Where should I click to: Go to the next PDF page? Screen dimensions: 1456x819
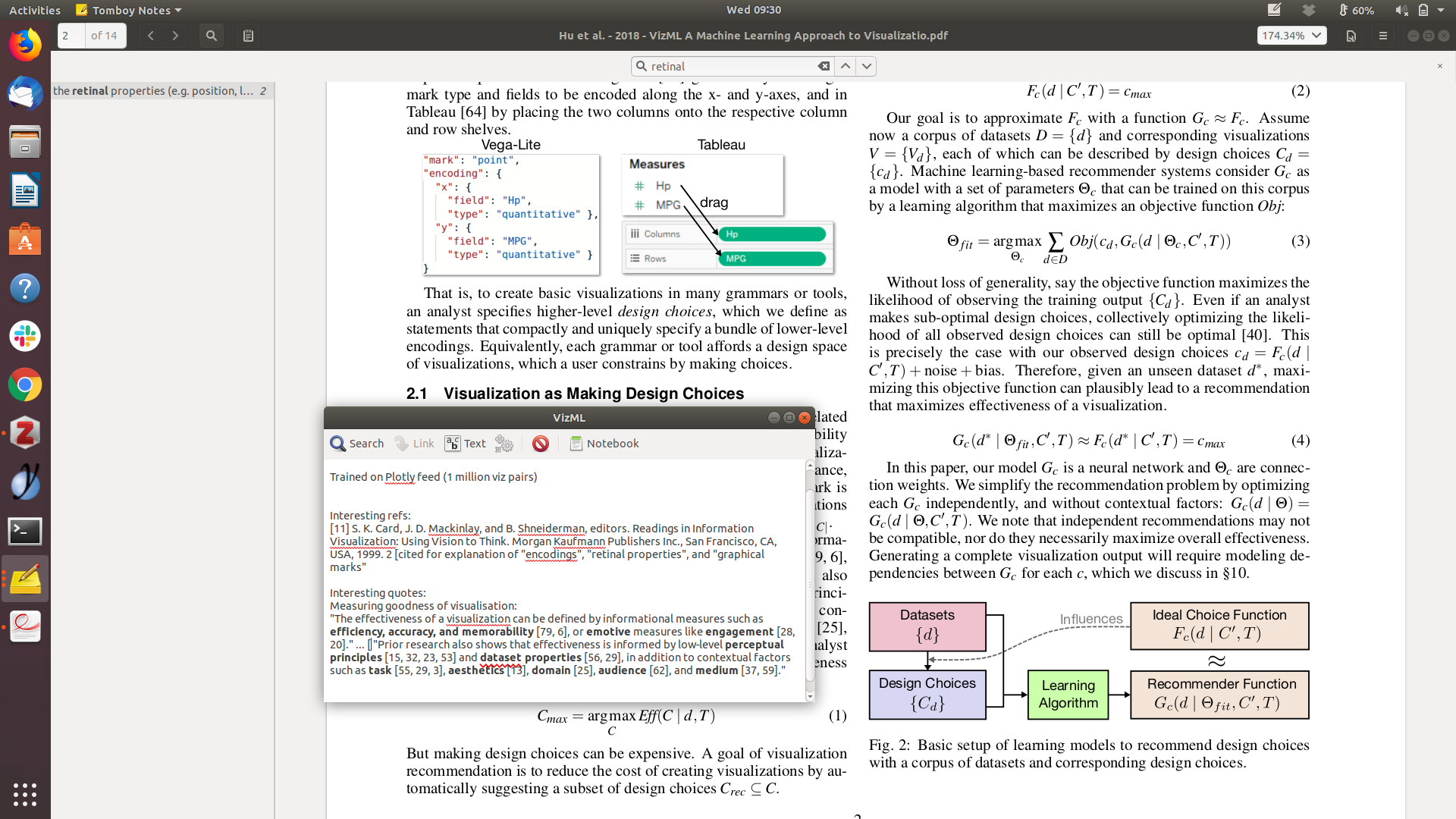[x=175, y=36]
